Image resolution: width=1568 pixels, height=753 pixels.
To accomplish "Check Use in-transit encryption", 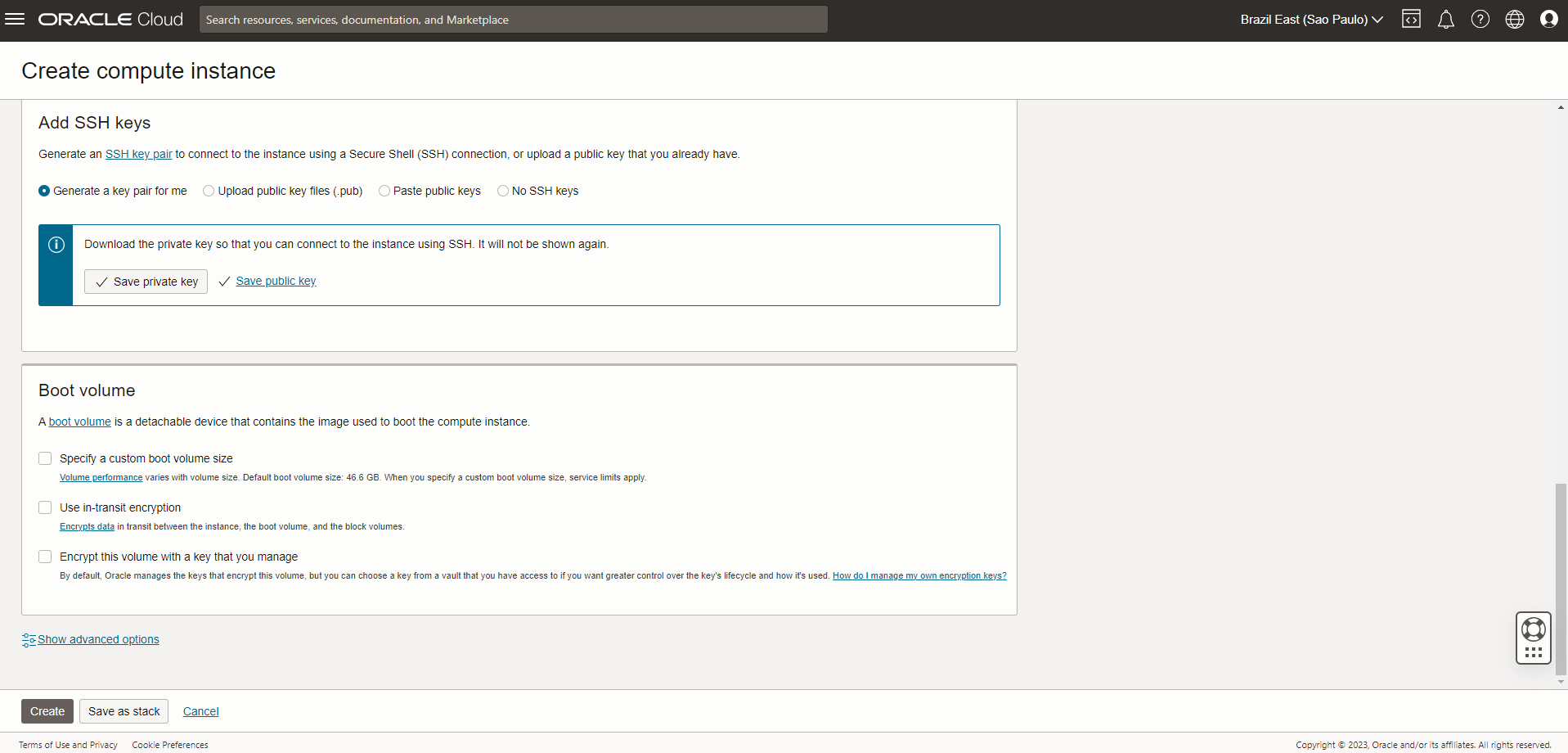I will click(x=45, y=507).
